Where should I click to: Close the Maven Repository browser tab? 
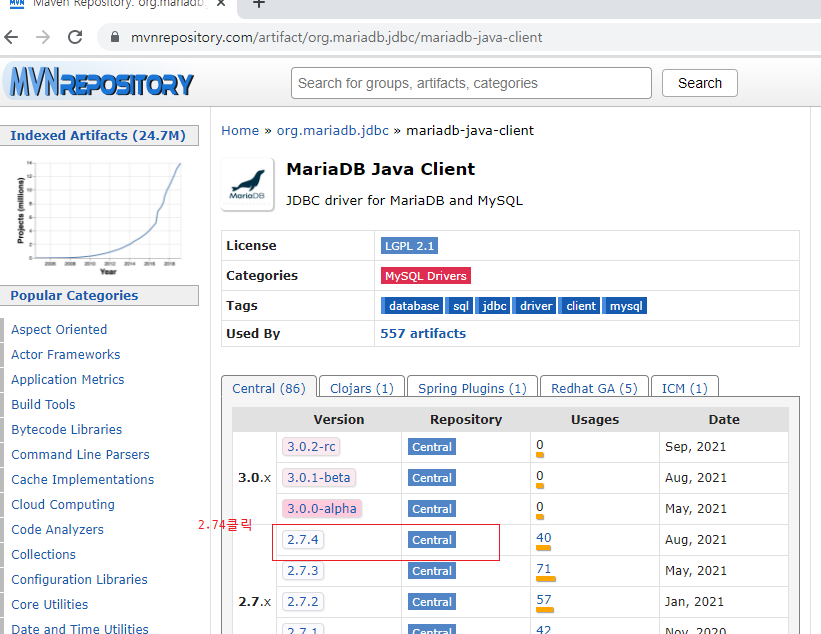click(x=221, y=4)
